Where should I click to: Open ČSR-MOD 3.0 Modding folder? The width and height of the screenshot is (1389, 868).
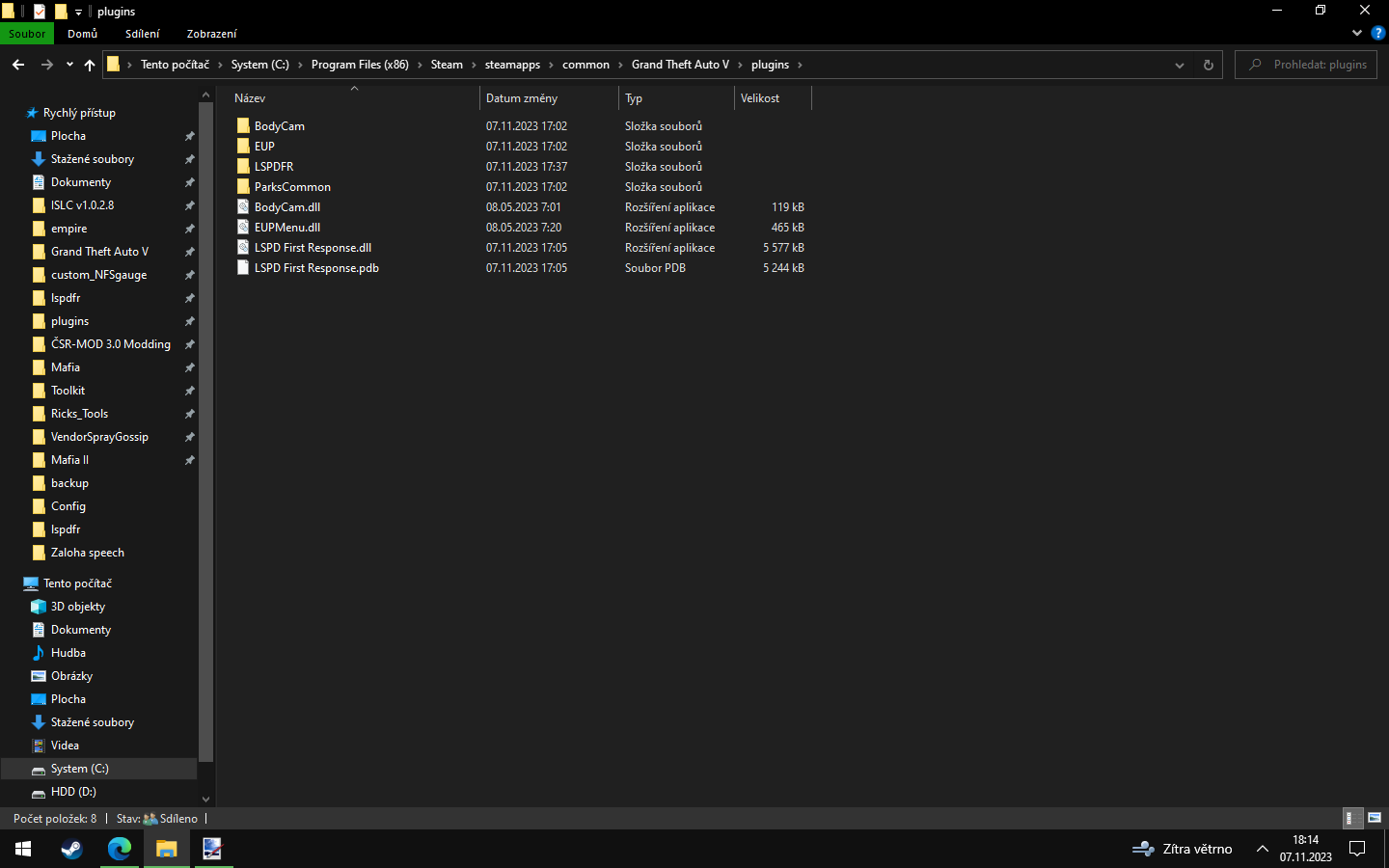110,344
